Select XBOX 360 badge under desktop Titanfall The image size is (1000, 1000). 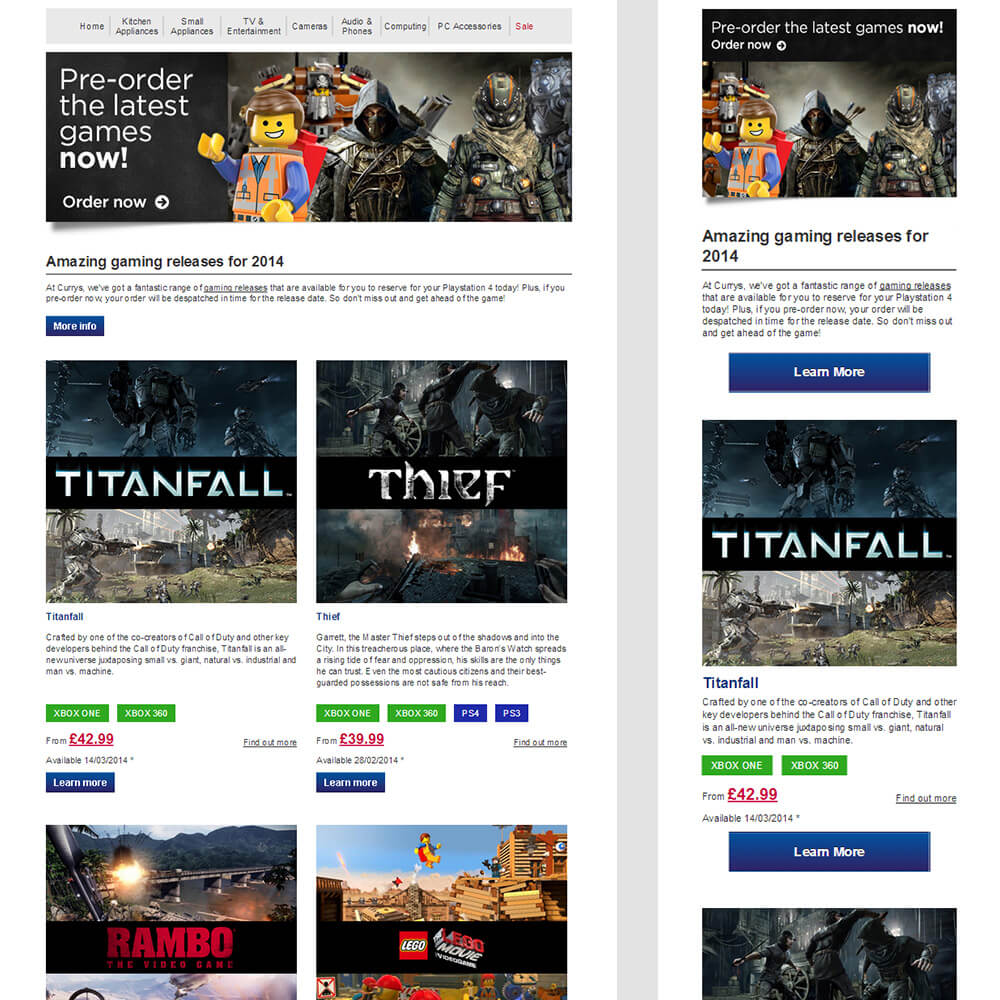(x=146, y=713)
